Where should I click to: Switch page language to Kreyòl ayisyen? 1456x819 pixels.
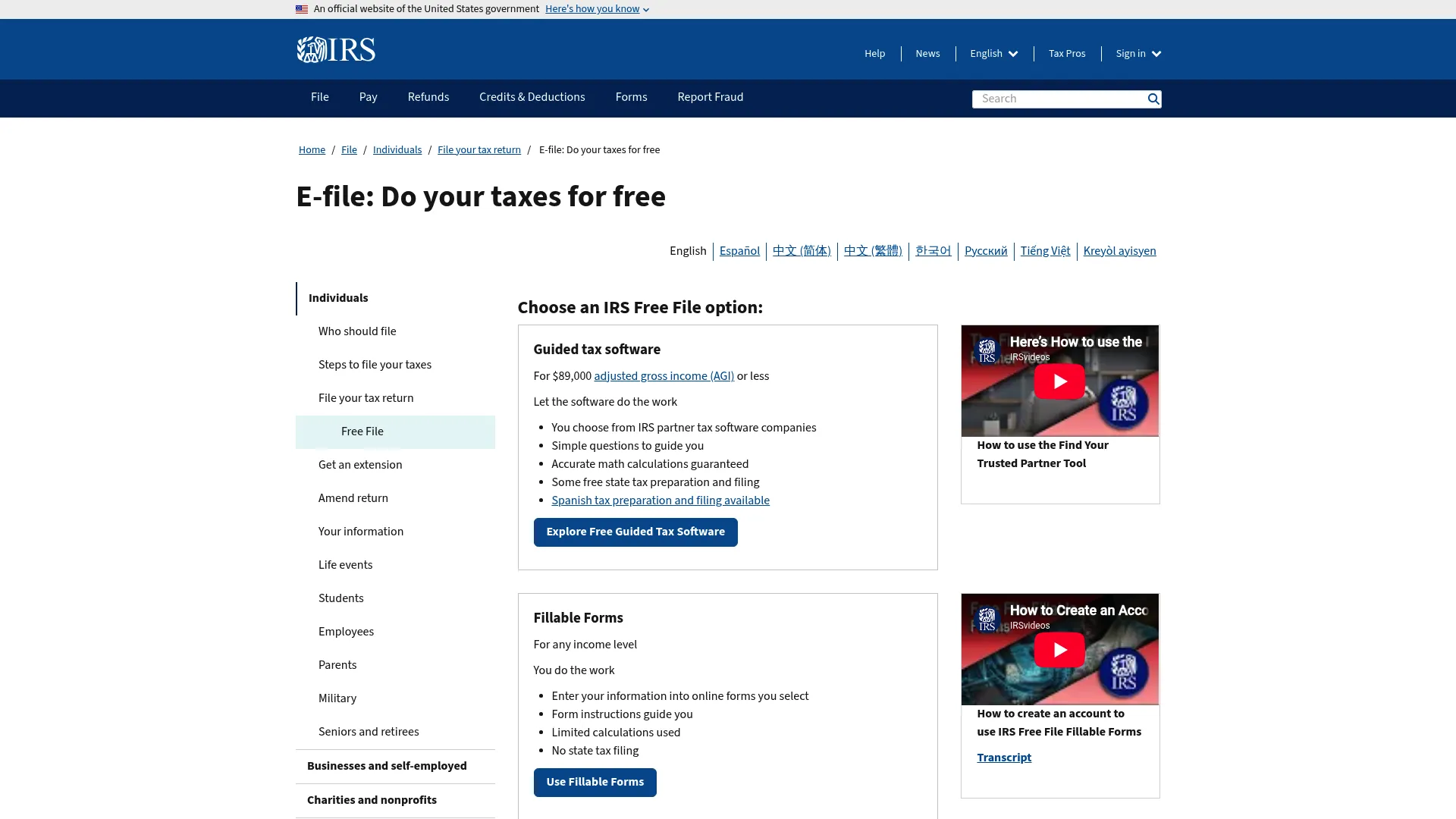1119,251
